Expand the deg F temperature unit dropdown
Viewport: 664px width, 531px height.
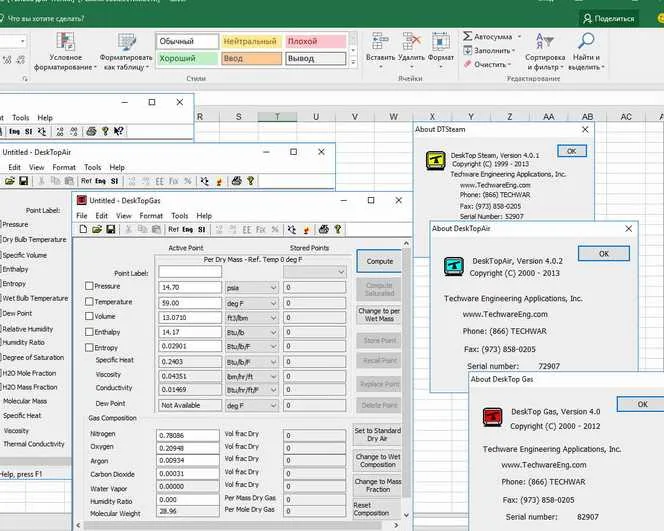point(251,303)
